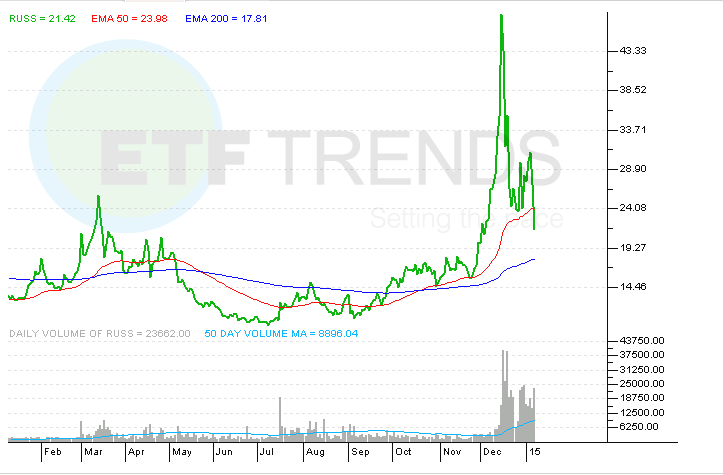Image resolution: width=723 pixels, height=475 pixels.
Task: Click the tallest December volume bar
Action: [x=503, y=396]
